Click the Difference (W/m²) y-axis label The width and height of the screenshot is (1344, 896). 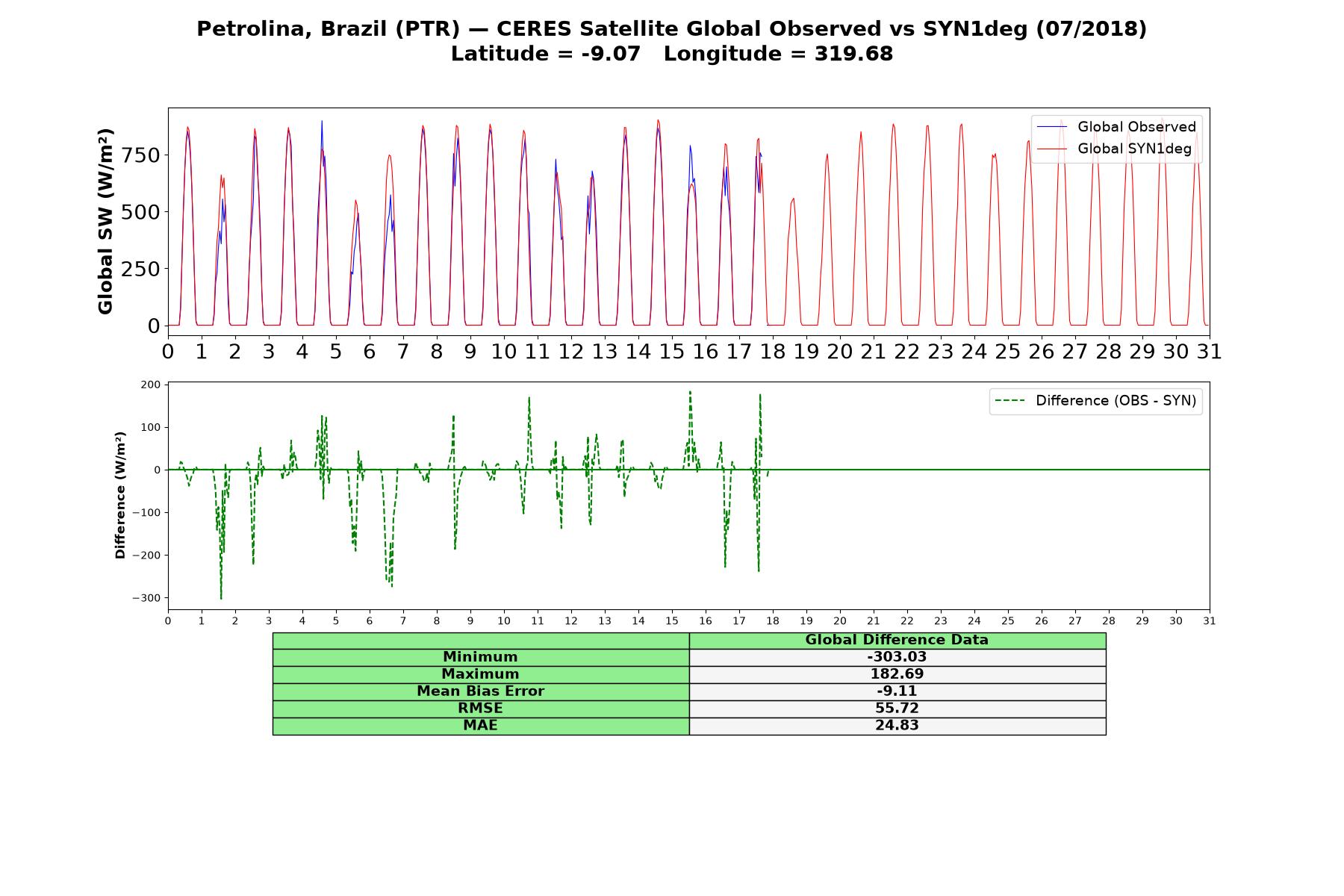[120, 496]
